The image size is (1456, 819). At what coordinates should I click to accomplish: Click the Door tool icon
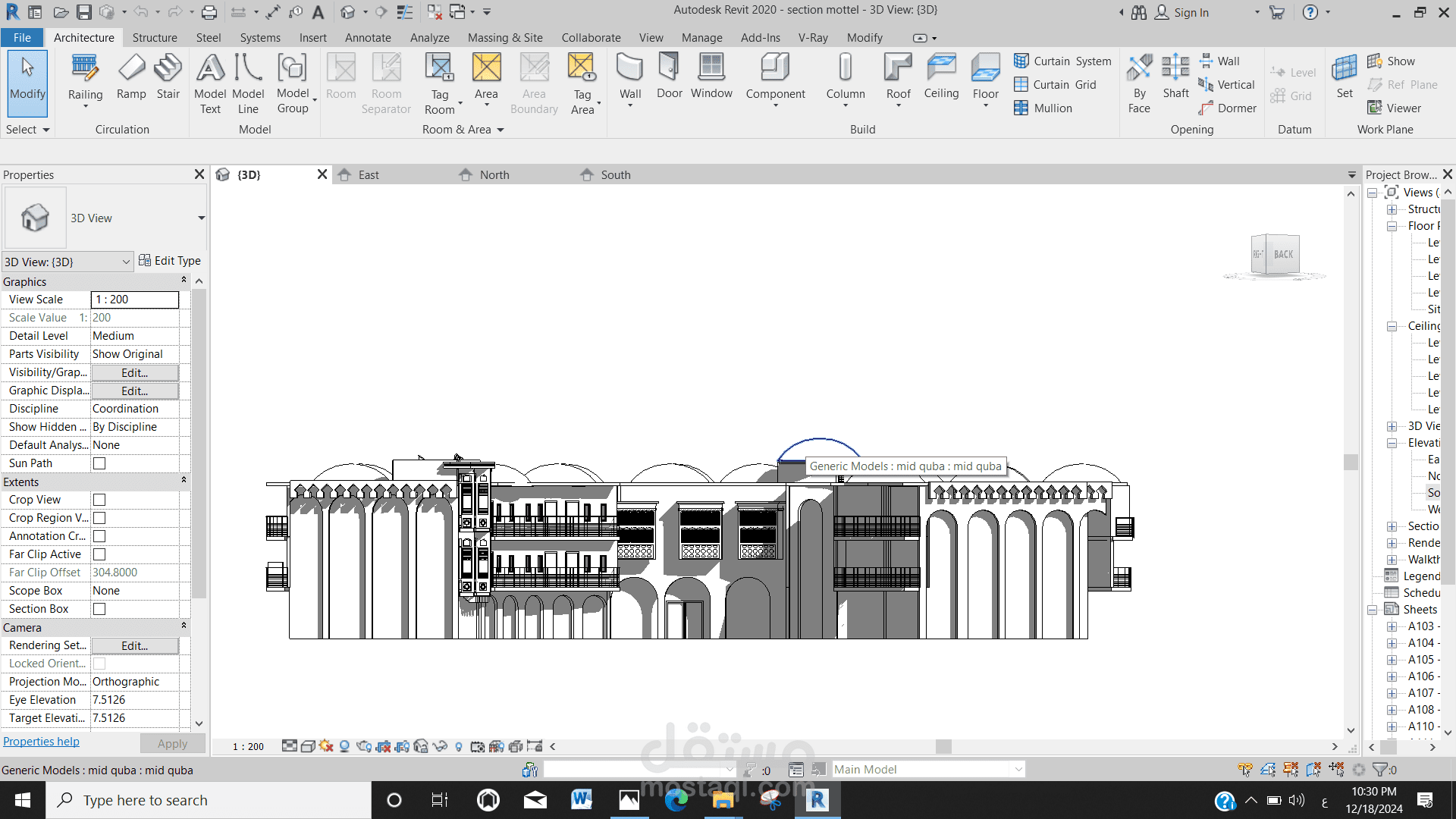[669, 68]
